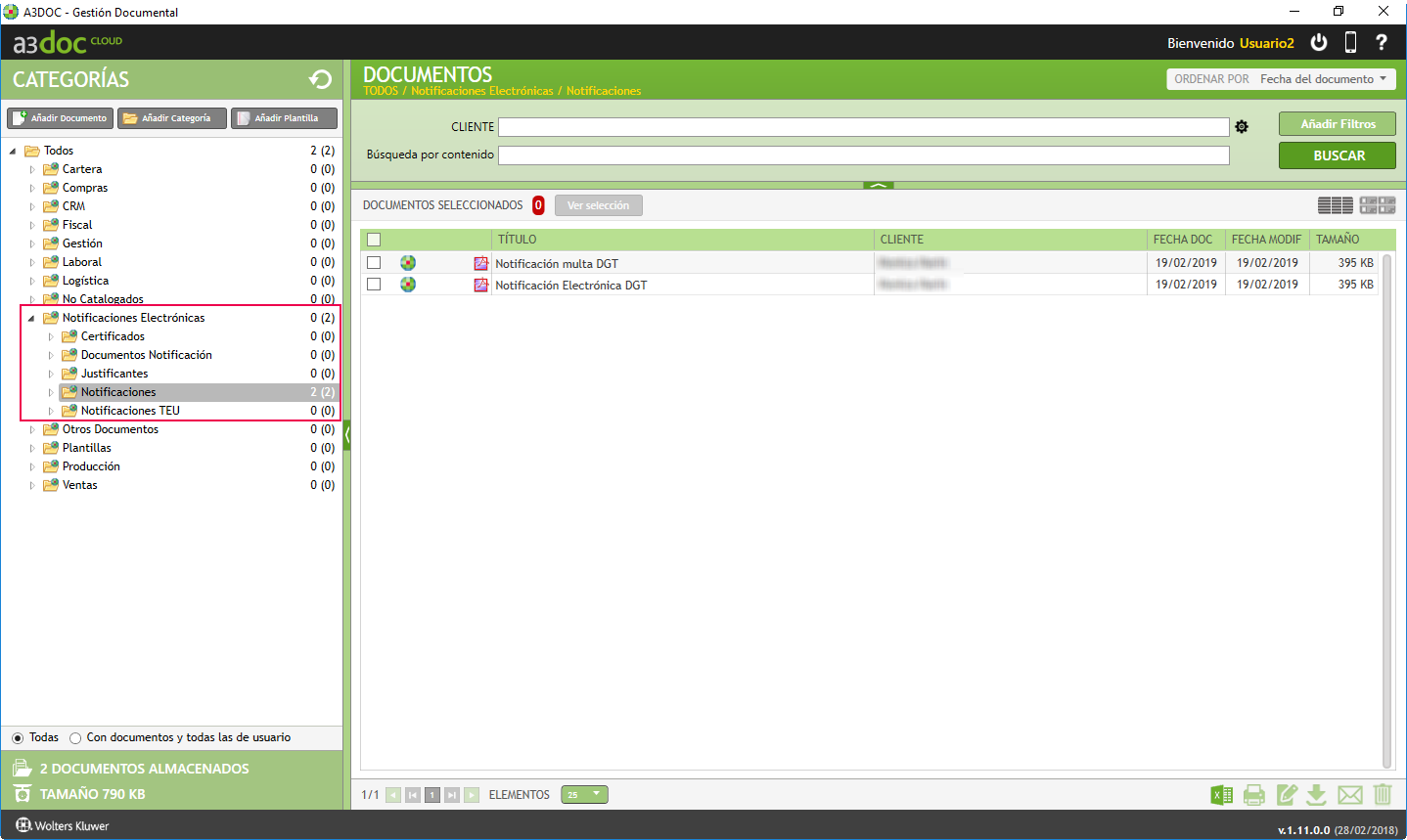Send the selected documents by email

[x=1350, y=795]
